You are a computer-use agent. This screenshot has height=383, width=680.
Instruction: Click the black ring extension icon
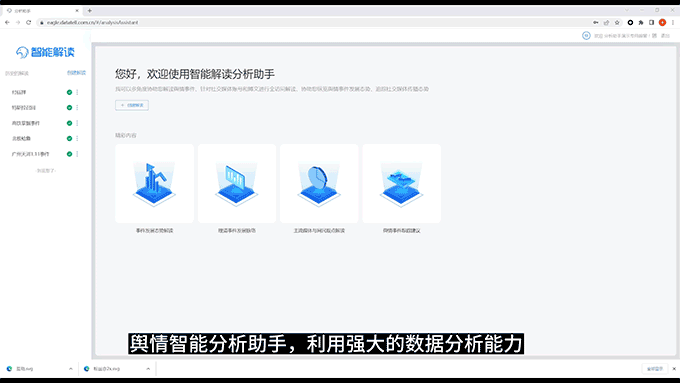point(630,23)
